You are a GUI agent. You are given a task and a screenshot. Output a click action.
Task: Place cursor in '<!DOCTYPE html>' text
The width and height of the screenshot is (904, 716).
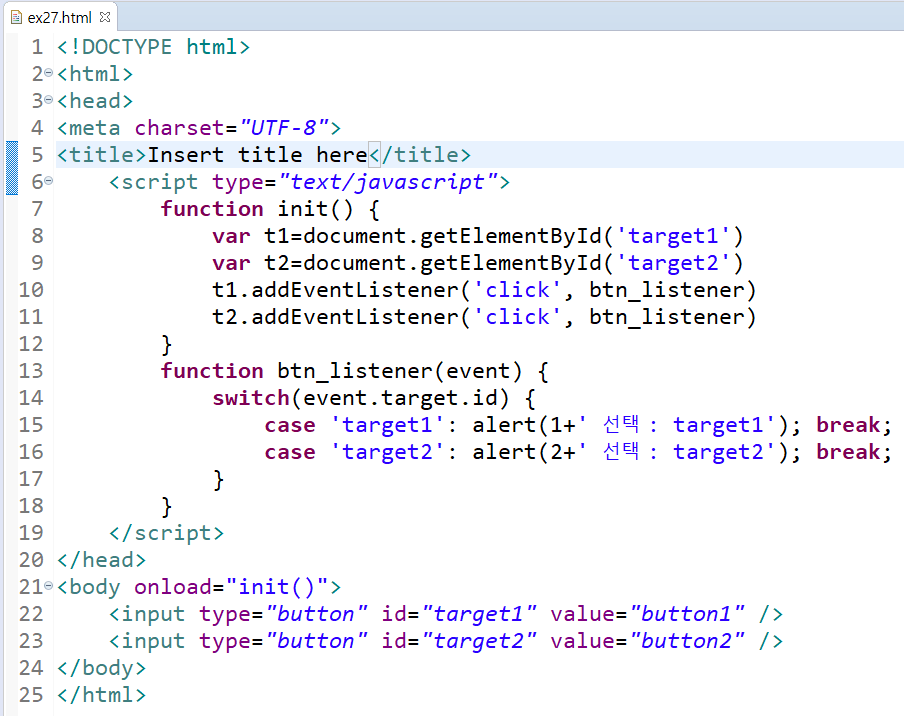tap(153, 47)
